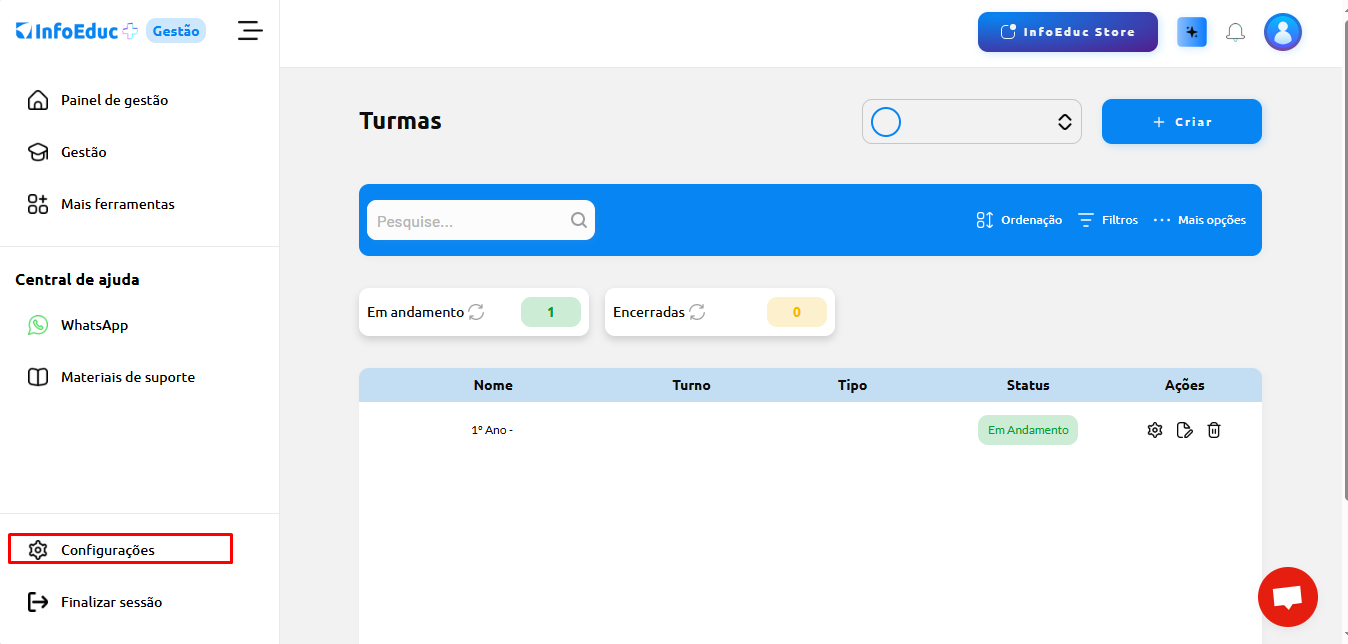Open Ordenação sorting options

coord(1019,220)
